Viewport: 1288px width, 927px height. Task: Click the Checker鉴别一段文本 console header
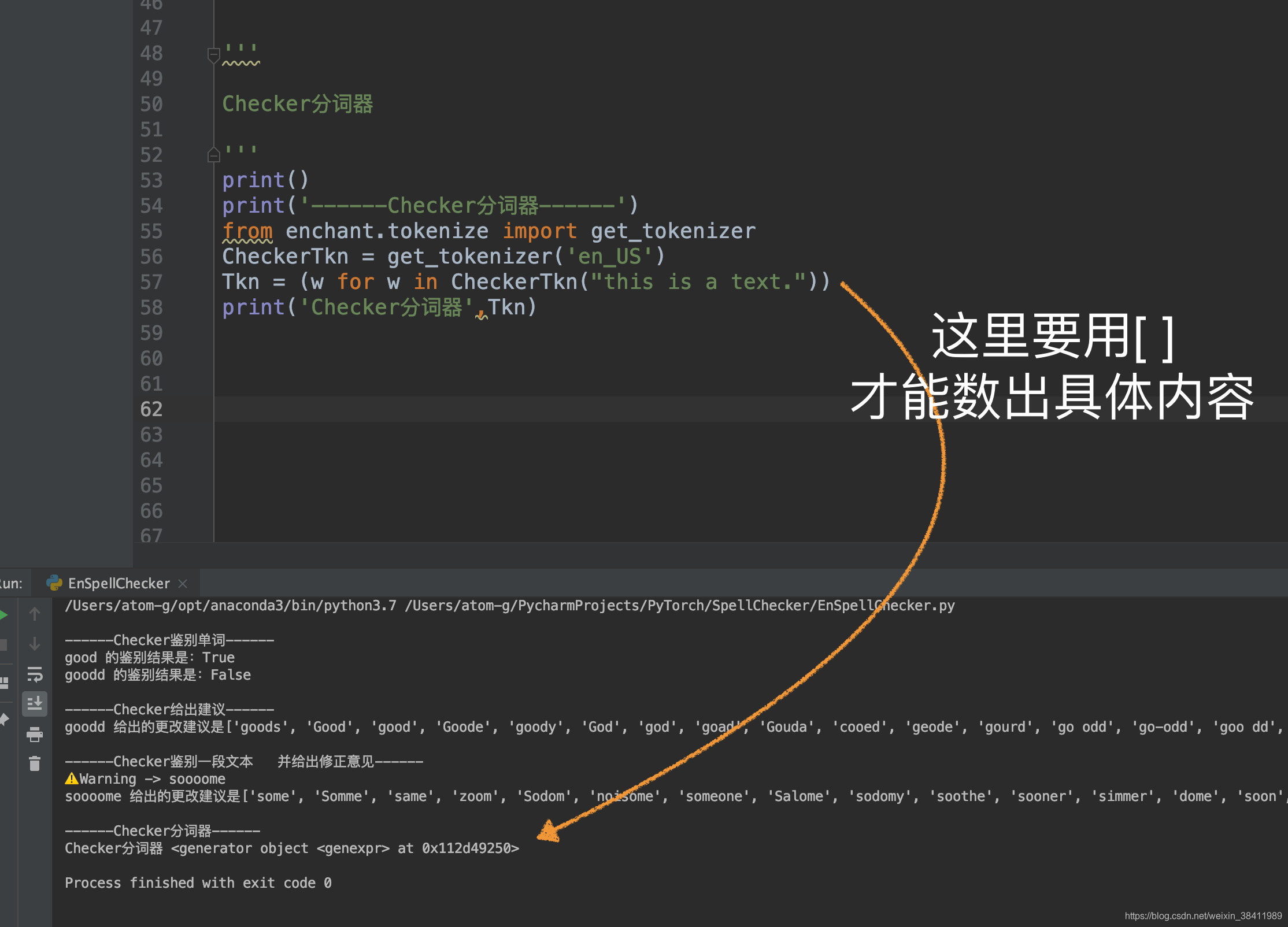244,762
